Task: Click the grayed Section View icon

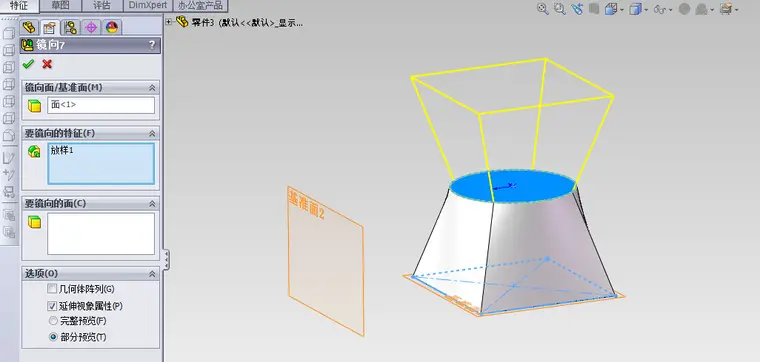Action: (594, 9)
